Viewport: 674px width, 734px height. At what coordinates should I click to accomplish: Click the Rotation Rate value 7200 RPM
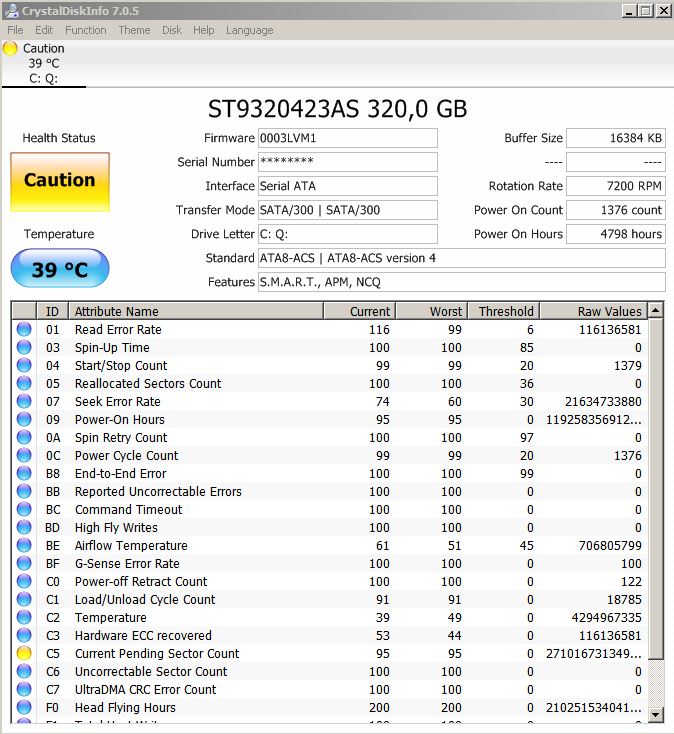pos(615,186)
